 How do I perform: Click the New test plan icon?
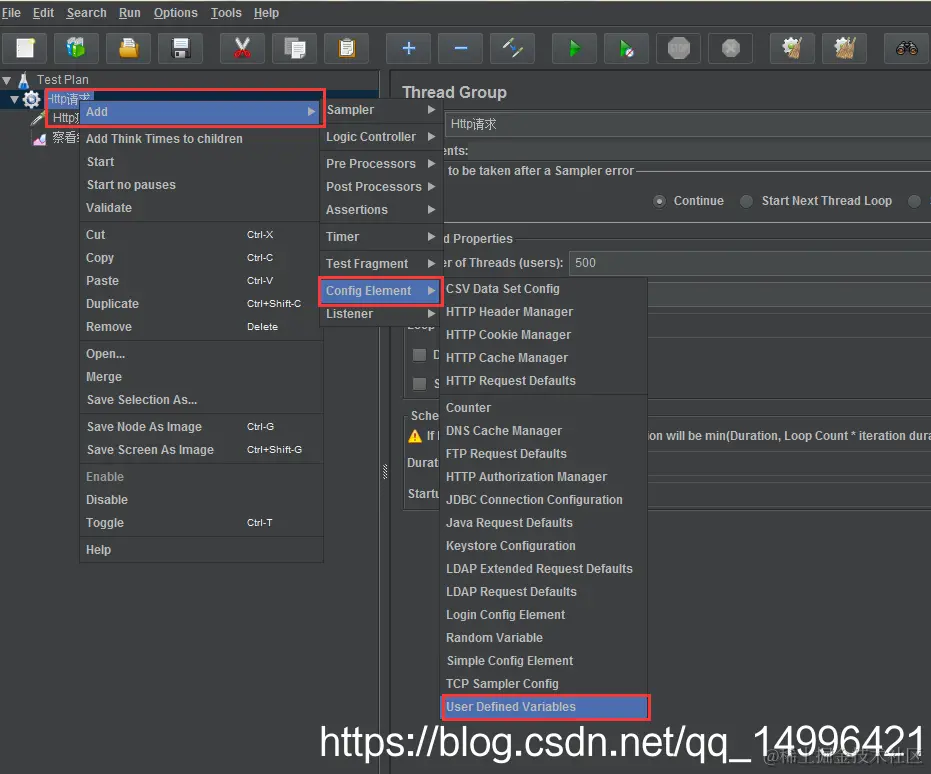tap(25, 48)
